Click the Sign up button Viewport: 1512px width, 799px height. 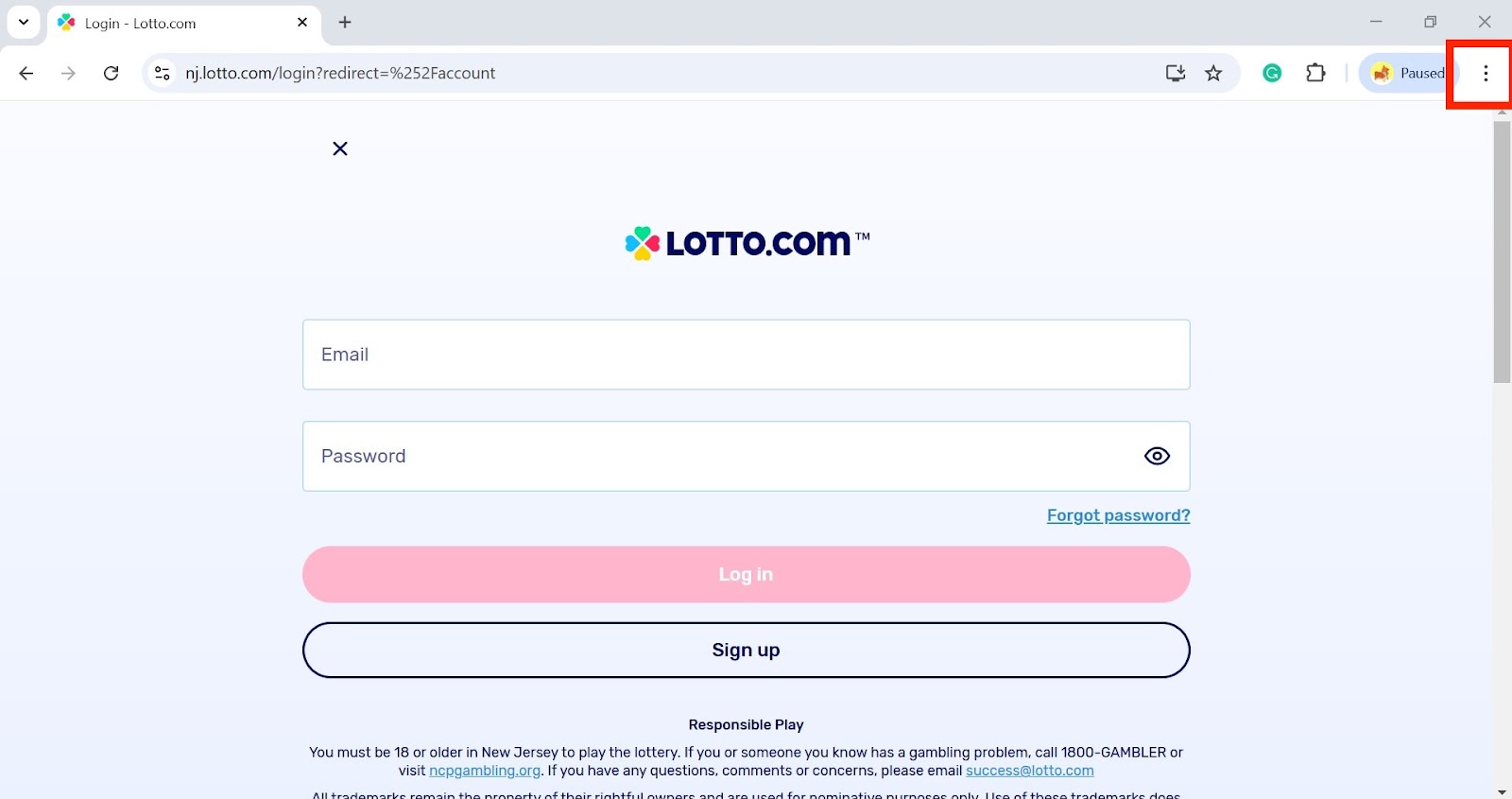click(x=746, y=650)
